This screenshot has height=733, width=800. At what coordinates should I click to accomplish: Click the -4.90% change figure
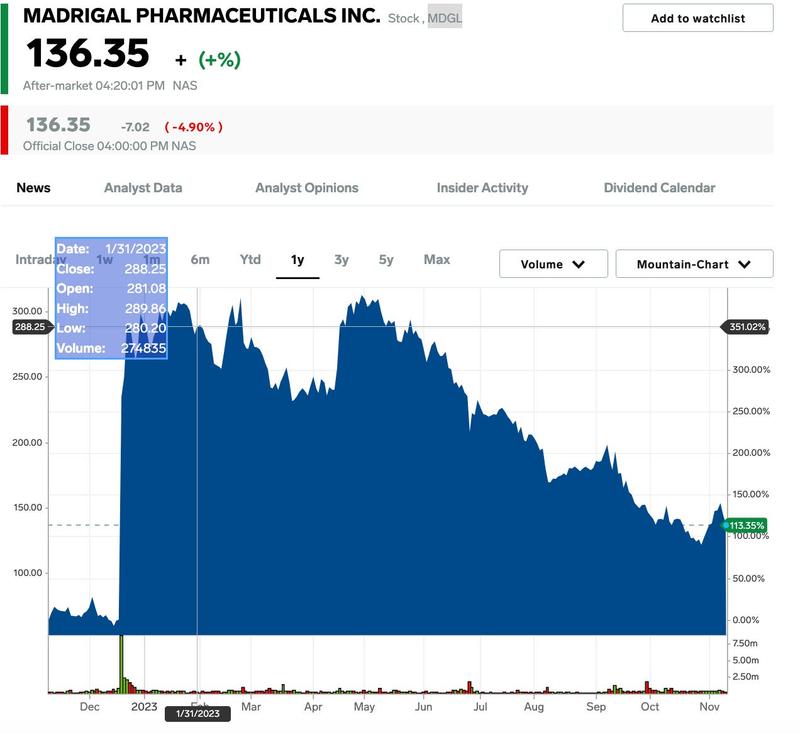tap(193, 127)
